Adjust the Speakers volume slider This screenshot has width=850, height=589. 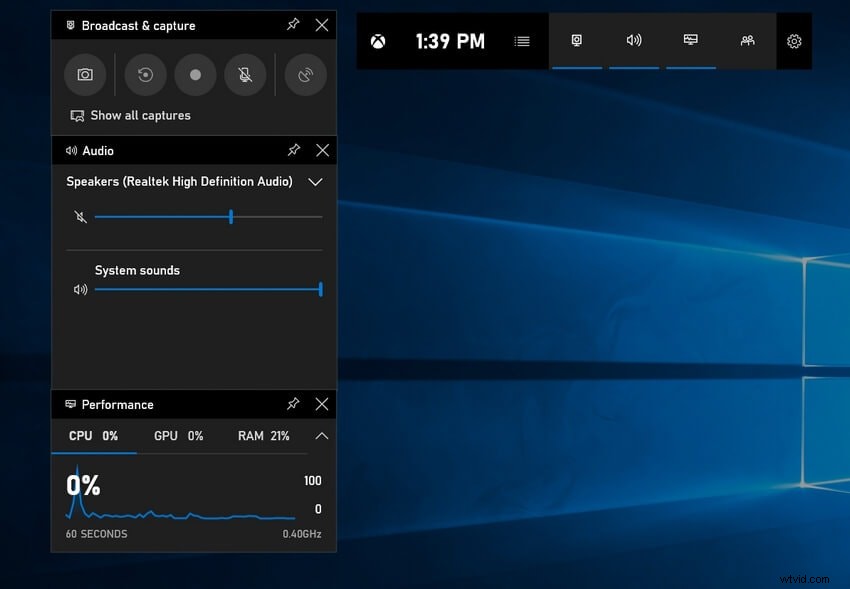pos(230,216)
